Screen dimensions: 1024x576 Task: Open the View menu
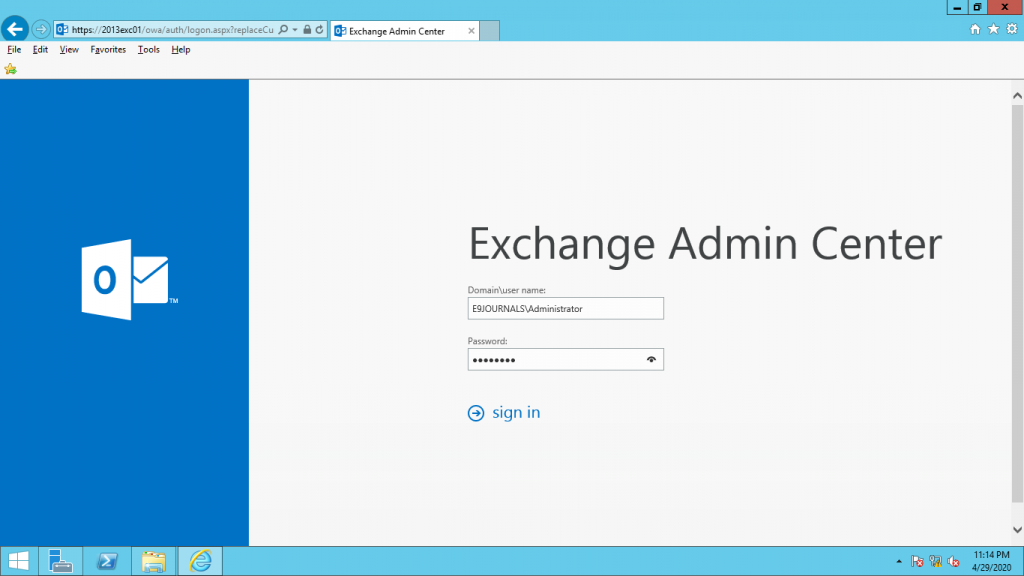(69, 50)
